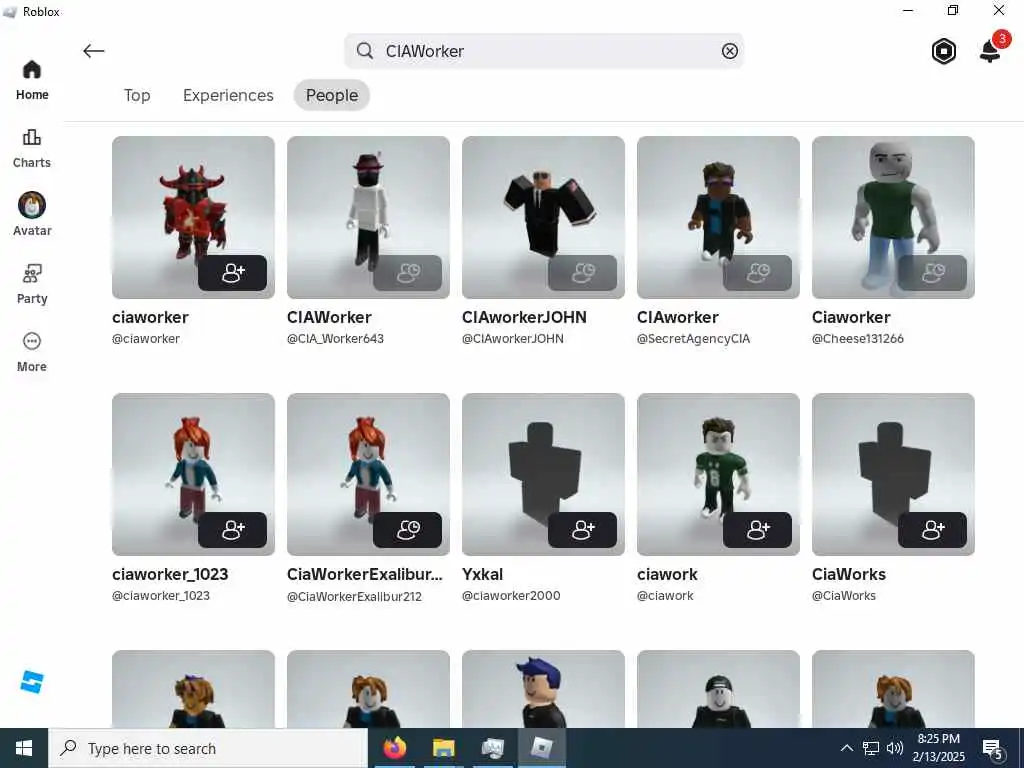Show hidden system tray icons
Screen dimensions: 1024x768
point(846,748)
